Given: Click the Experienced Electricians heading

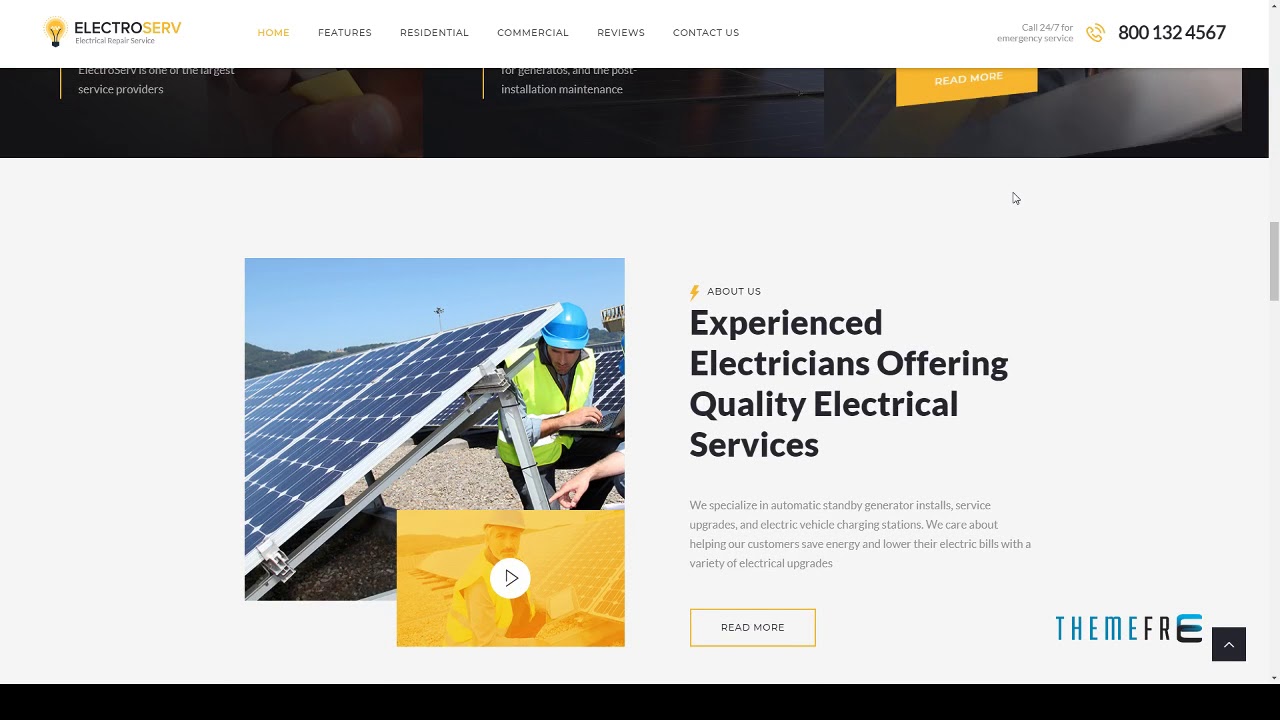Looking at the screenshot, I should click(x=849, y=383).
